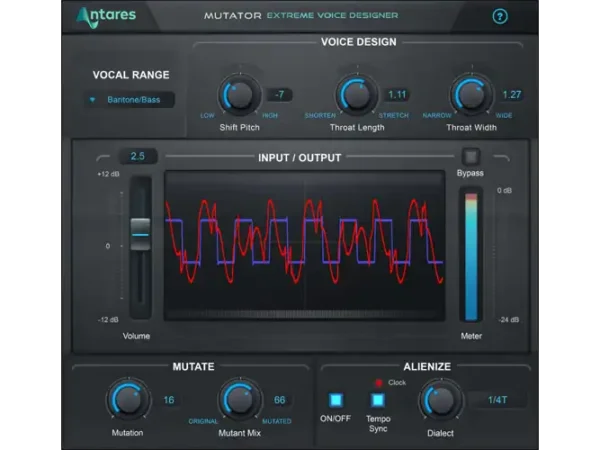Select the Dialect value 1/4T

coord(497,400)
